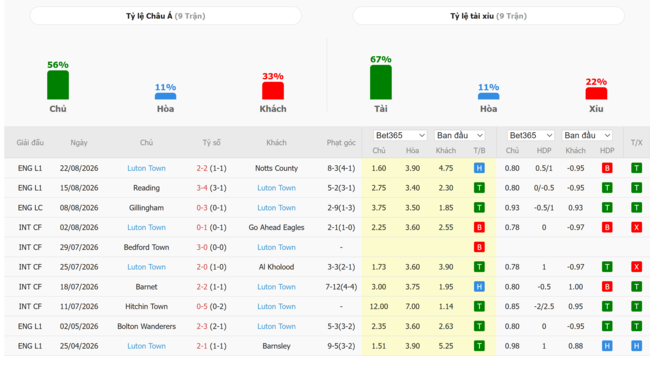Click blue H HDP badge in Barnsley row
Image resolution: width=650 pixels, height=368 pixels.
pos(607,346)
